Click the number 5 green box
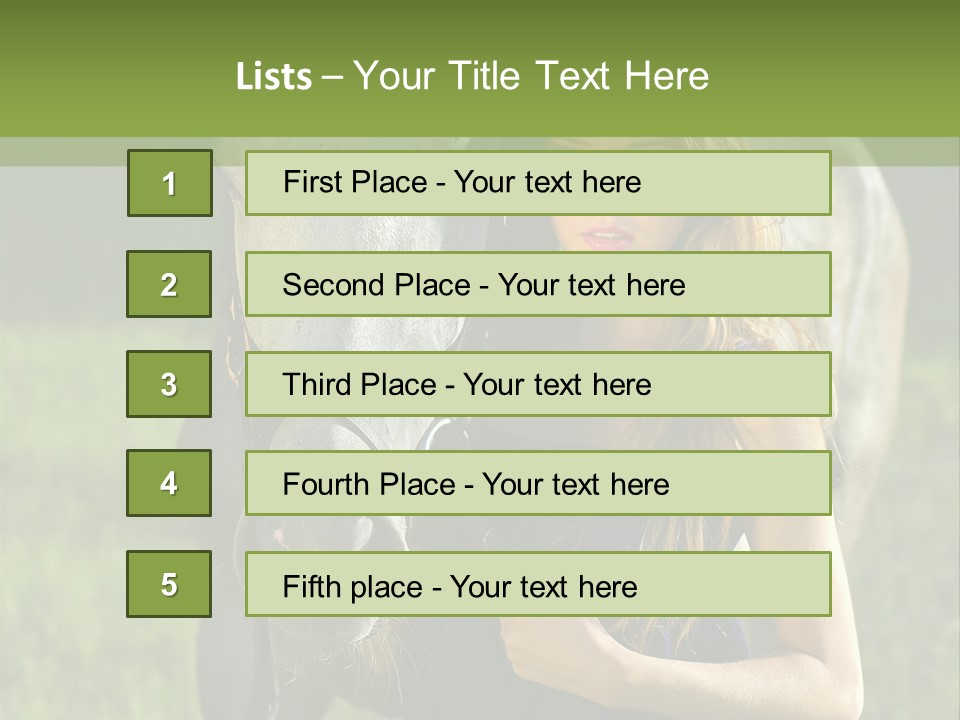Viewport: 960px width, 720px height. point(169,584)
